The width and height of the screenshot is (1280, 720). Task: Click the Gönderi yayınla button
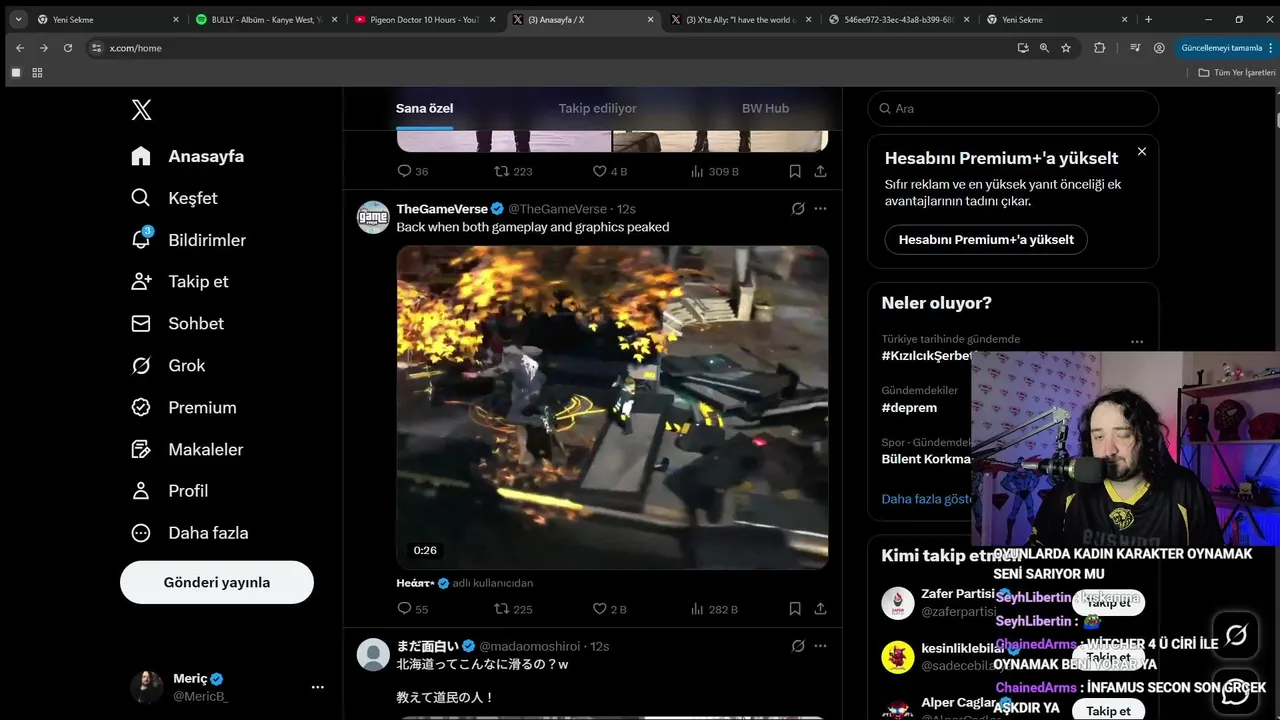[217, 582]
